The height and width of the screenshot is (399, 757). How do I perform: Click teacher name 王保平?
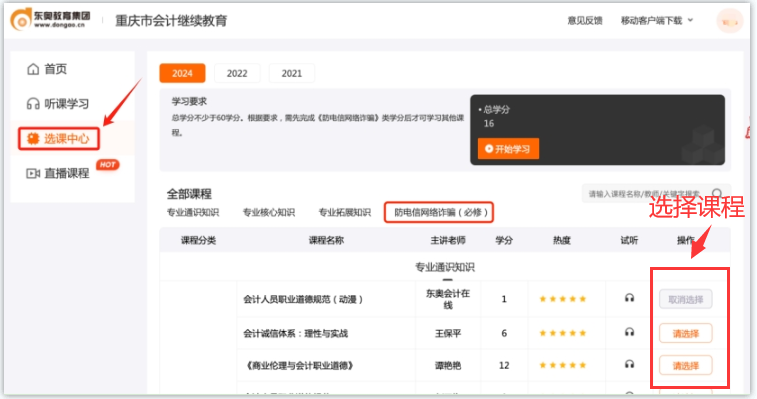coord(448,333)
